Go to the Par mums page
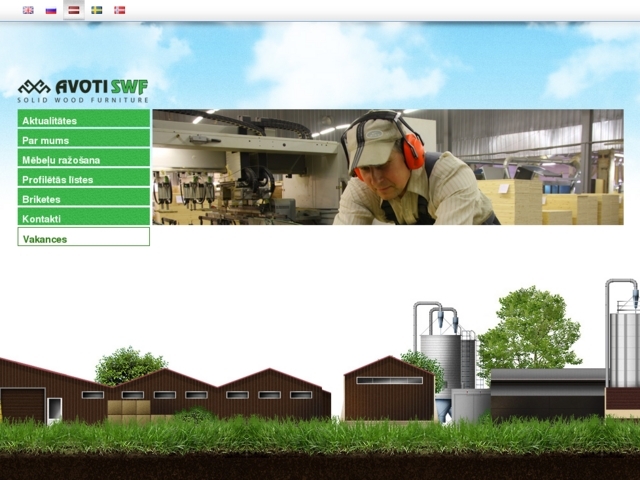 click(83, 140)
